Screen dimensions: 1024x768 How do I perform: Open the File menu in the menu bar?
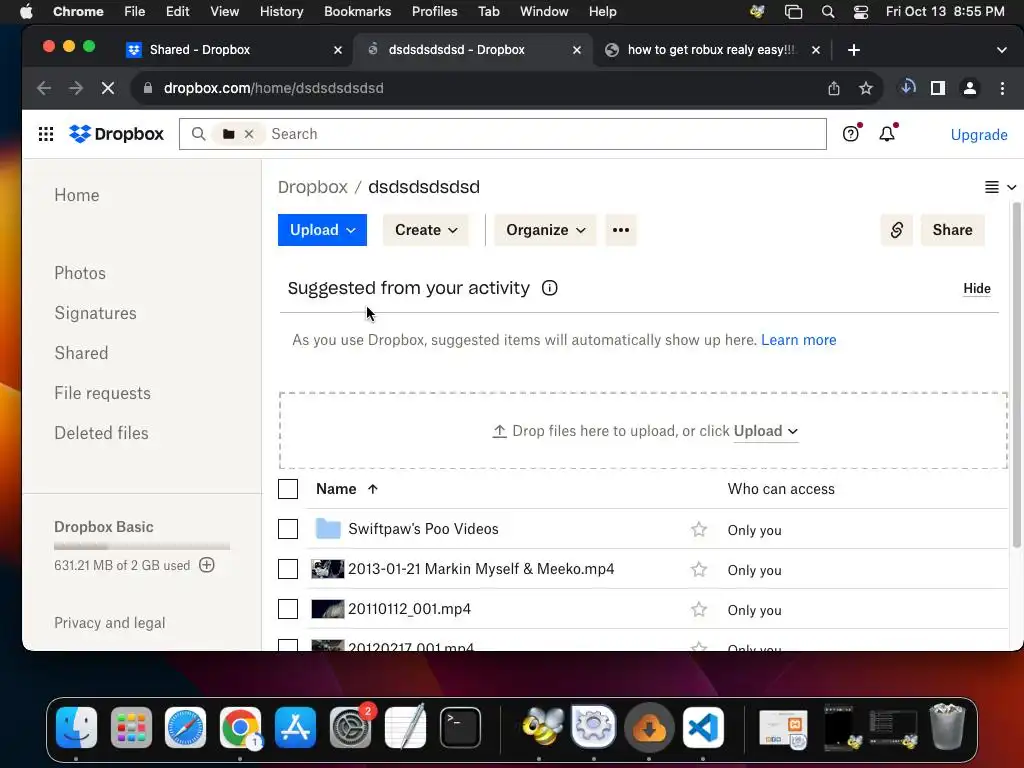pos(135,12)
